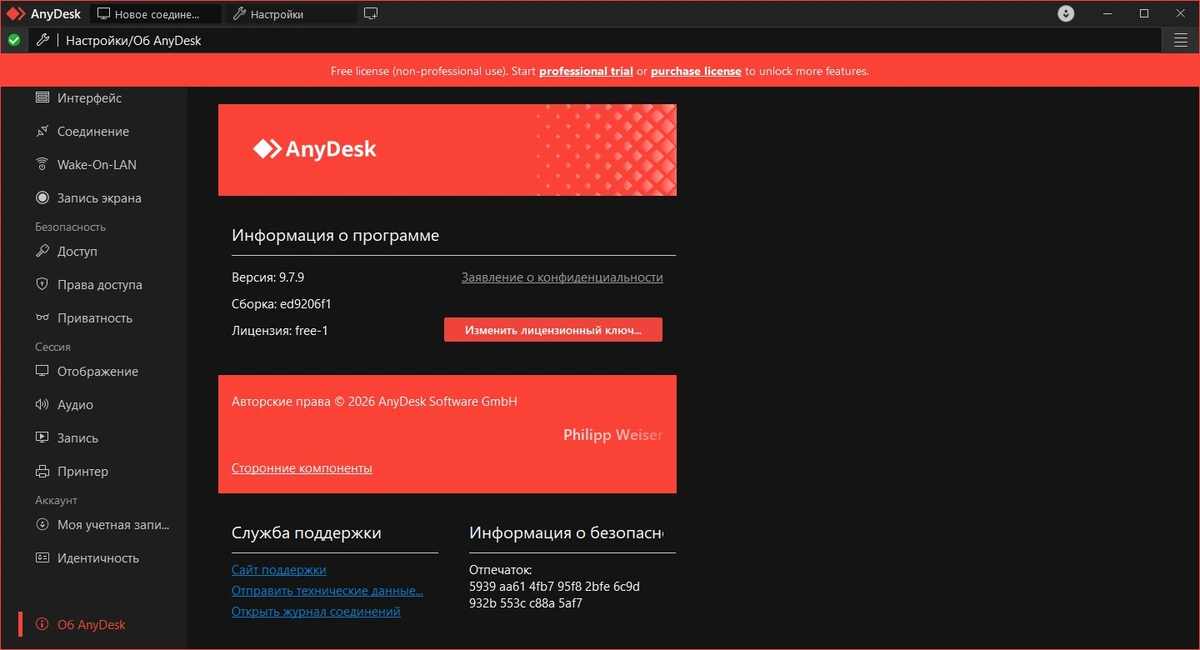Click the new session monitor icon in tab bar
The width and height of the screenshot is (1200, 650).
[x=371, y=14]
